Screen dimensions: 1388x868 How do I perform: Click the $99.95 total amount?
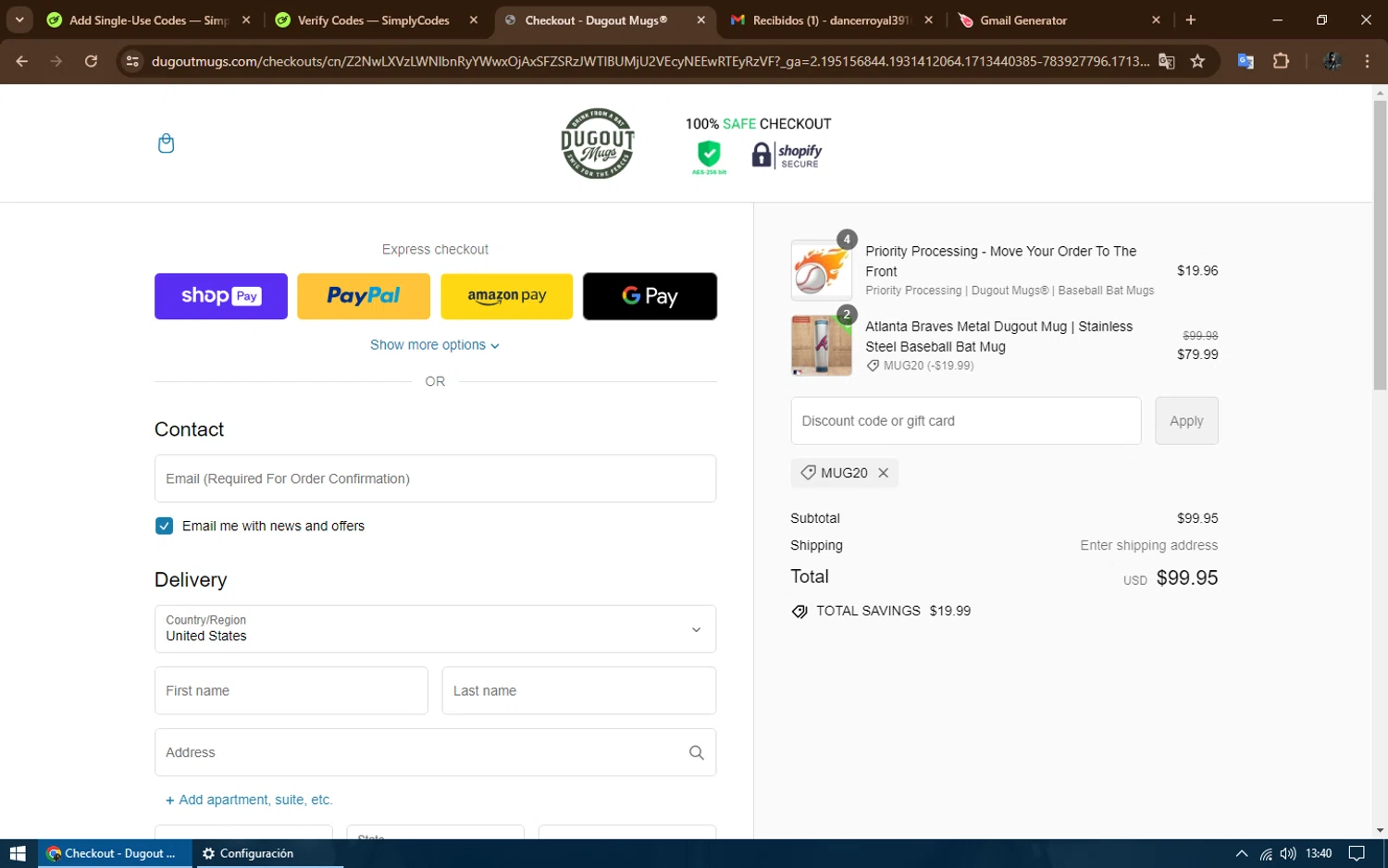click(1187, 577)
